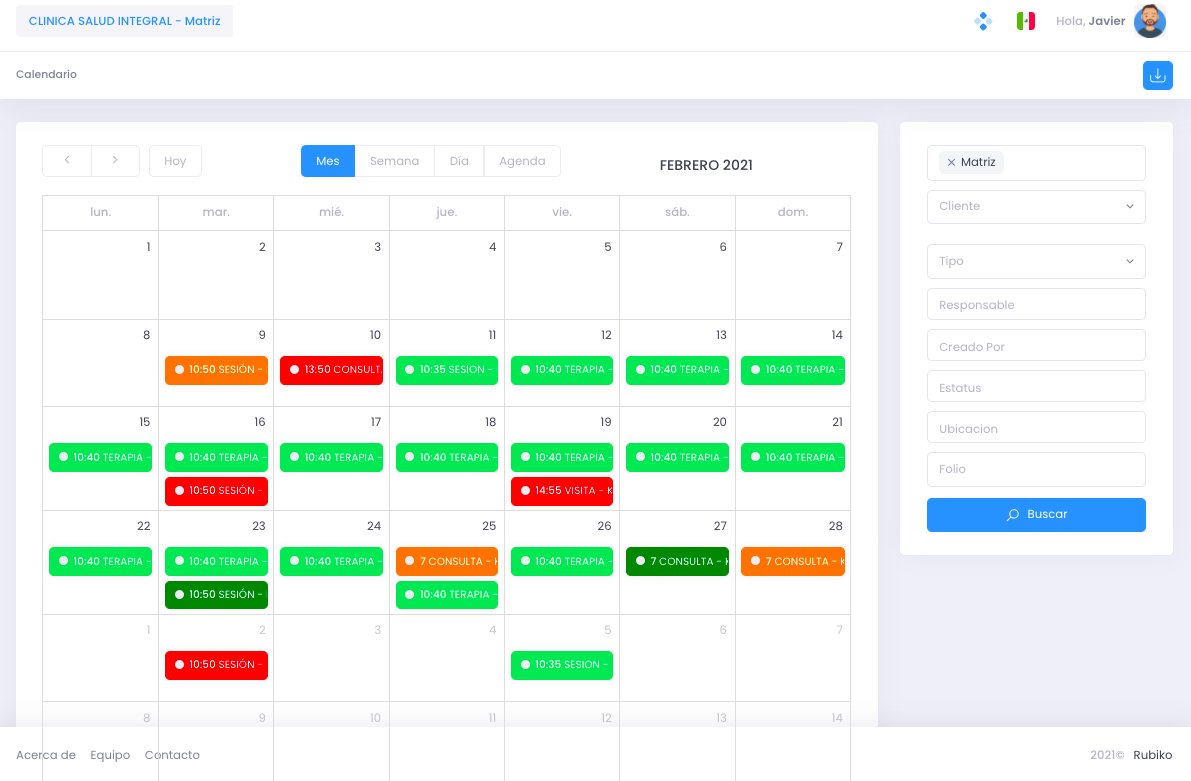
Task: Open the red 13:50 CONSULTA event on day 10
Action: [331, 370]
